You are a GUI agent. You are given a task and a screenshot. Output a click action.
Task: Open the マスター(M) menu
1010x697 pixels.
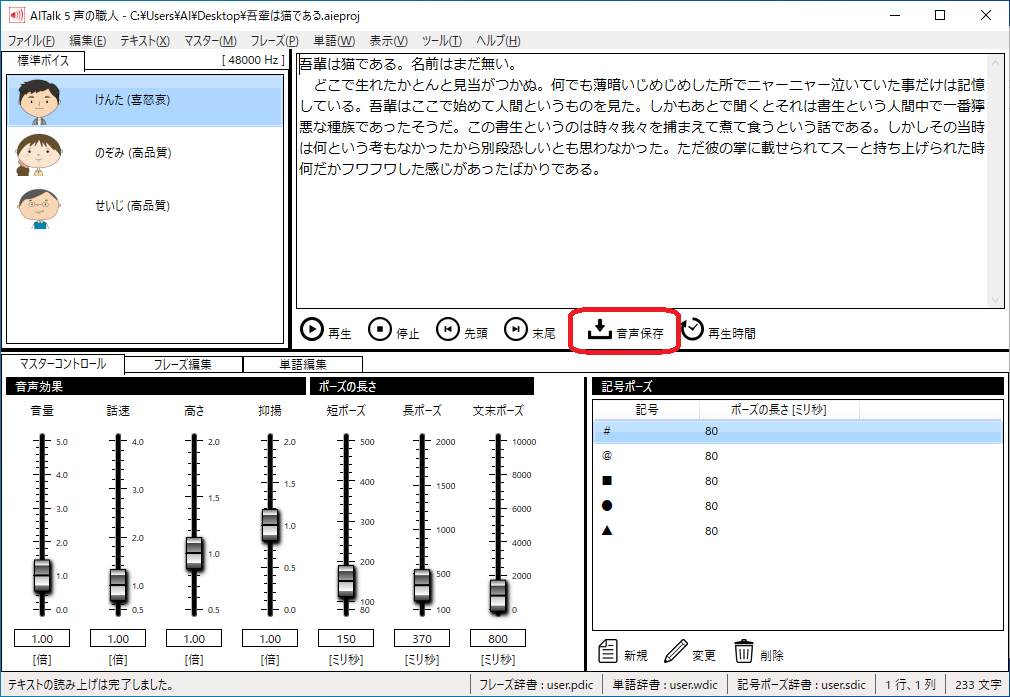coord(211,41)
